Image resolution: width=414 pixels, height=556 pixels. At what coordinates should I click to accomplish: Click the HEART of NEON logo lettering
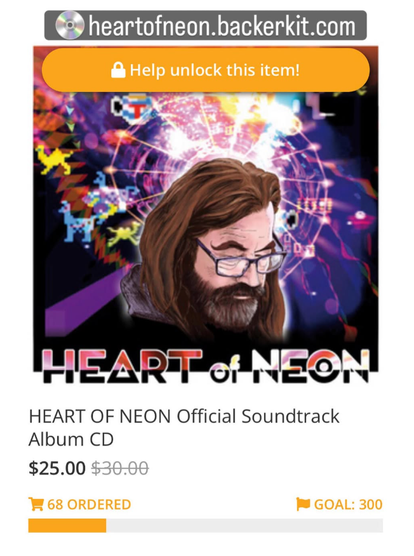[206, 366]
